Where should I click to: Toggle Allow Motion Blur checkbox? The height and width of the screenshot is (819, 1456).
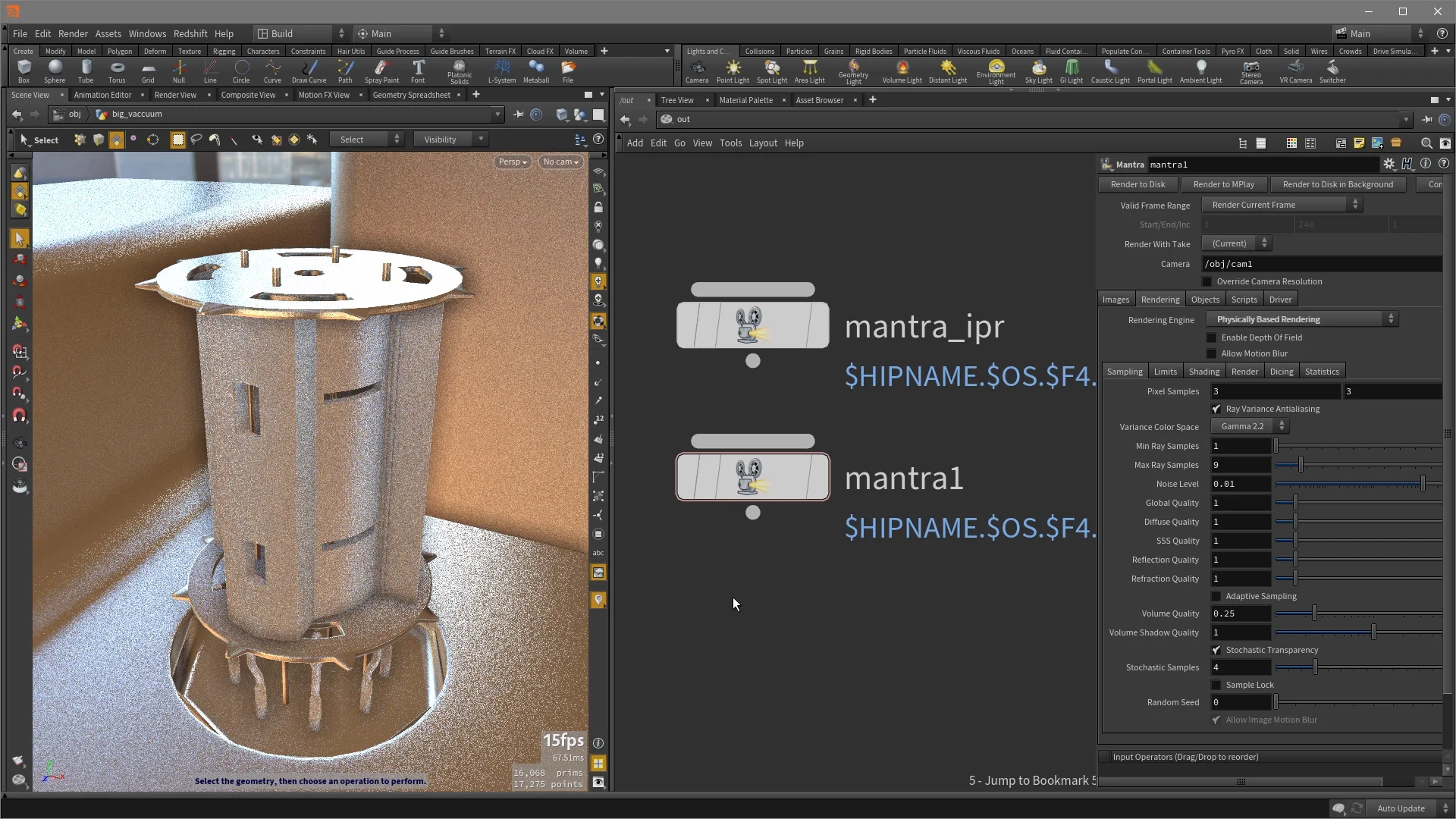1211,353
